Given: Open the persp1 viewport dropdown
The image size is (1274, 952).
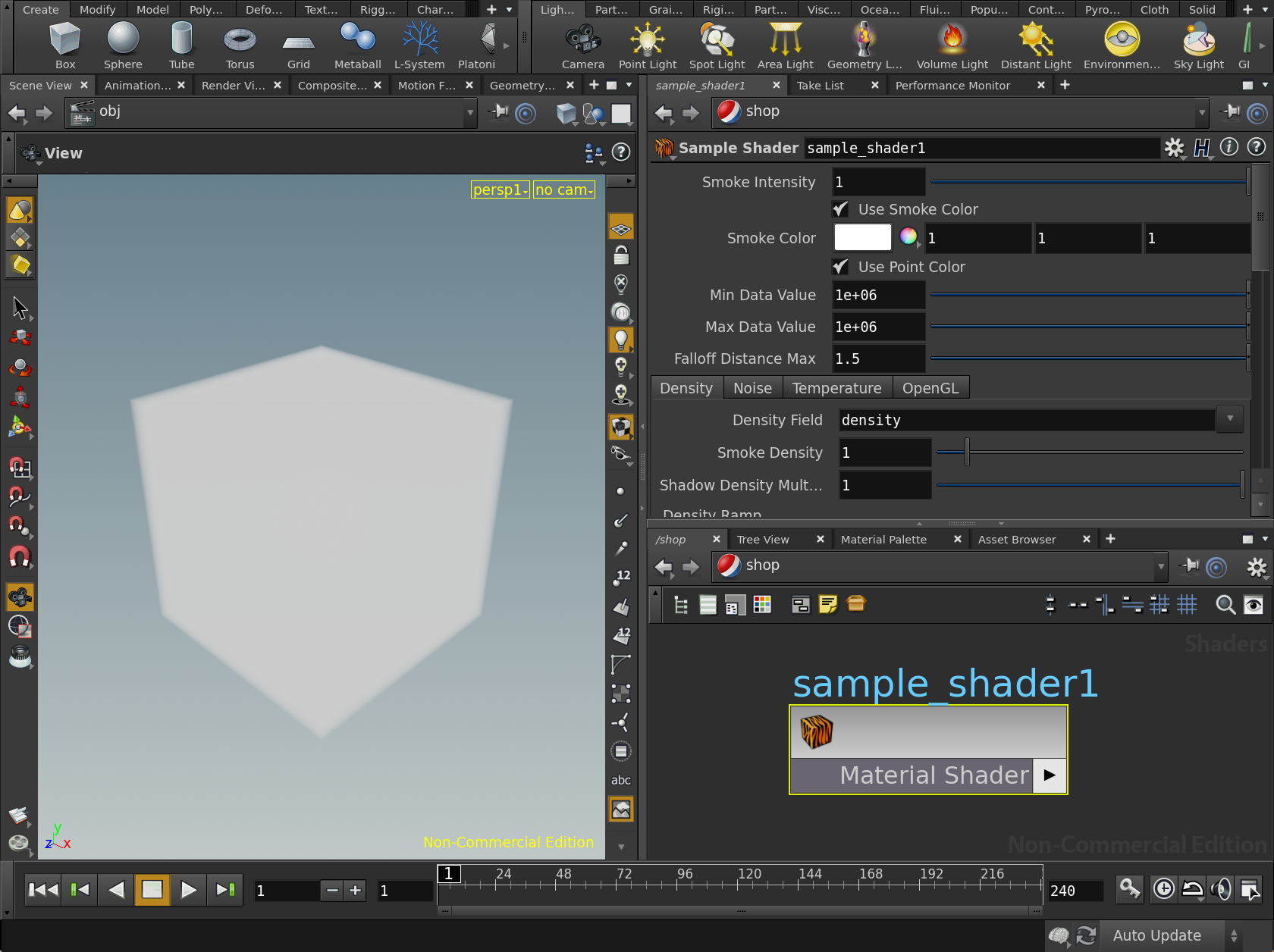Looking at the screenshot, I should (500, 189).
